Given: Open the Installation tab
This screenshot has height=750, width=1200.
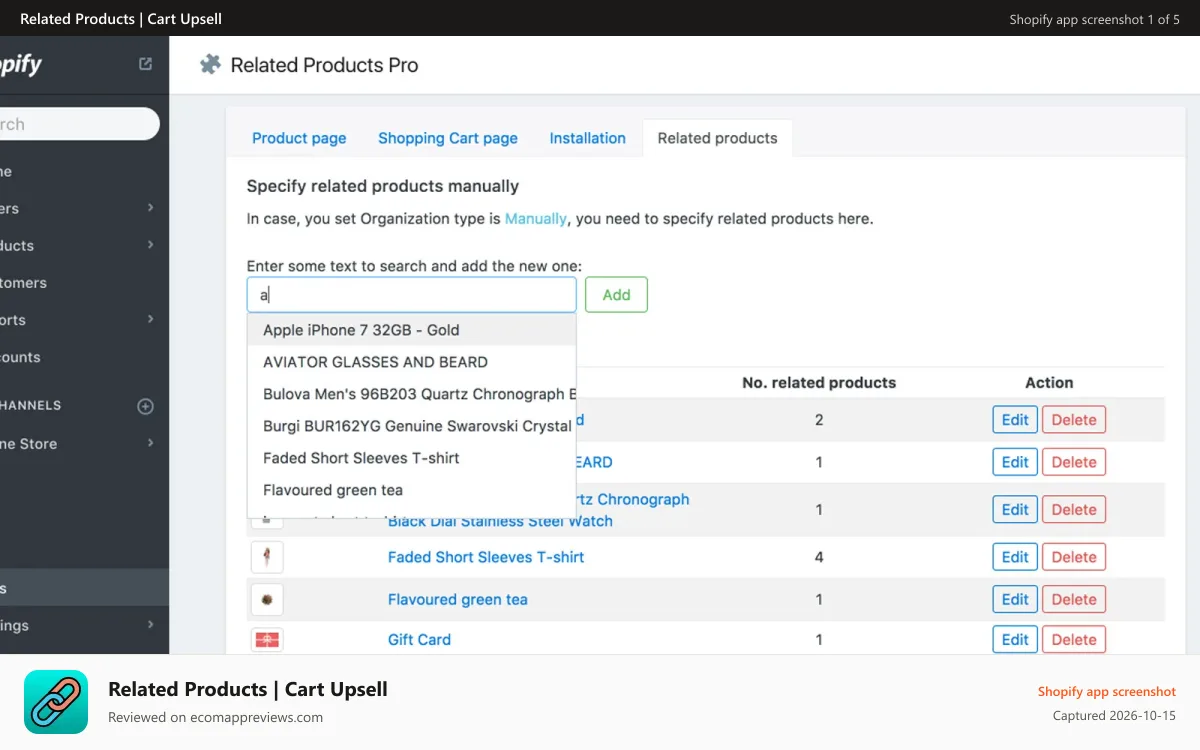Looking at the screenshot, I should [x=588, y=138].
